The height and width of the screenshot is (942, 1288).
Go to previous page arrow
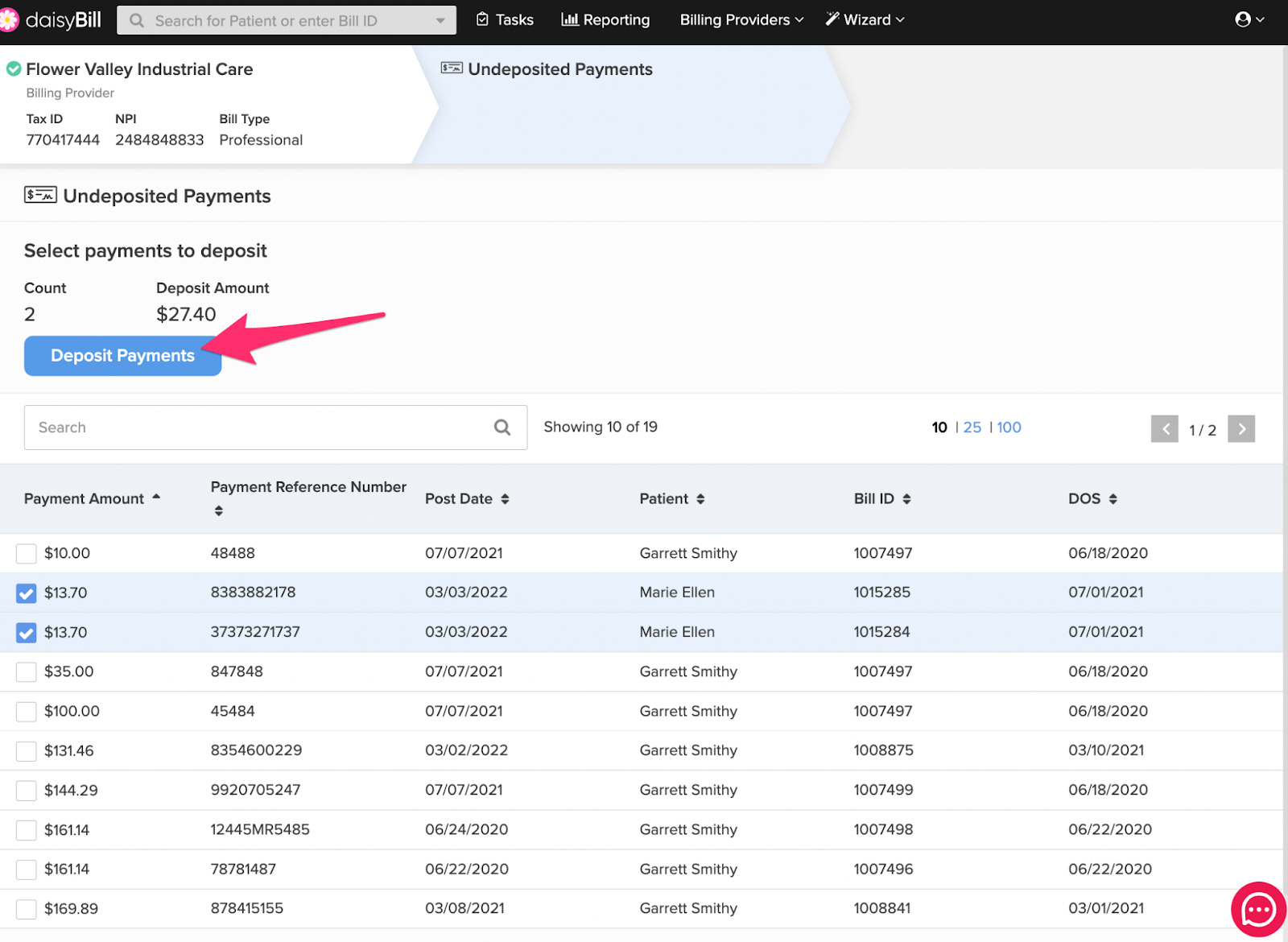click(x=1164, y=429)
